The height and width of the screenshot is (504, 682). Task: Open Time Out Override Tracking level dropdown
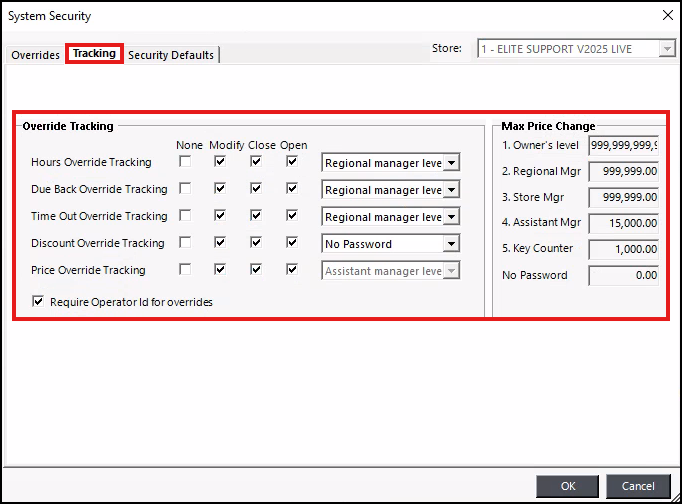point(451,216)
